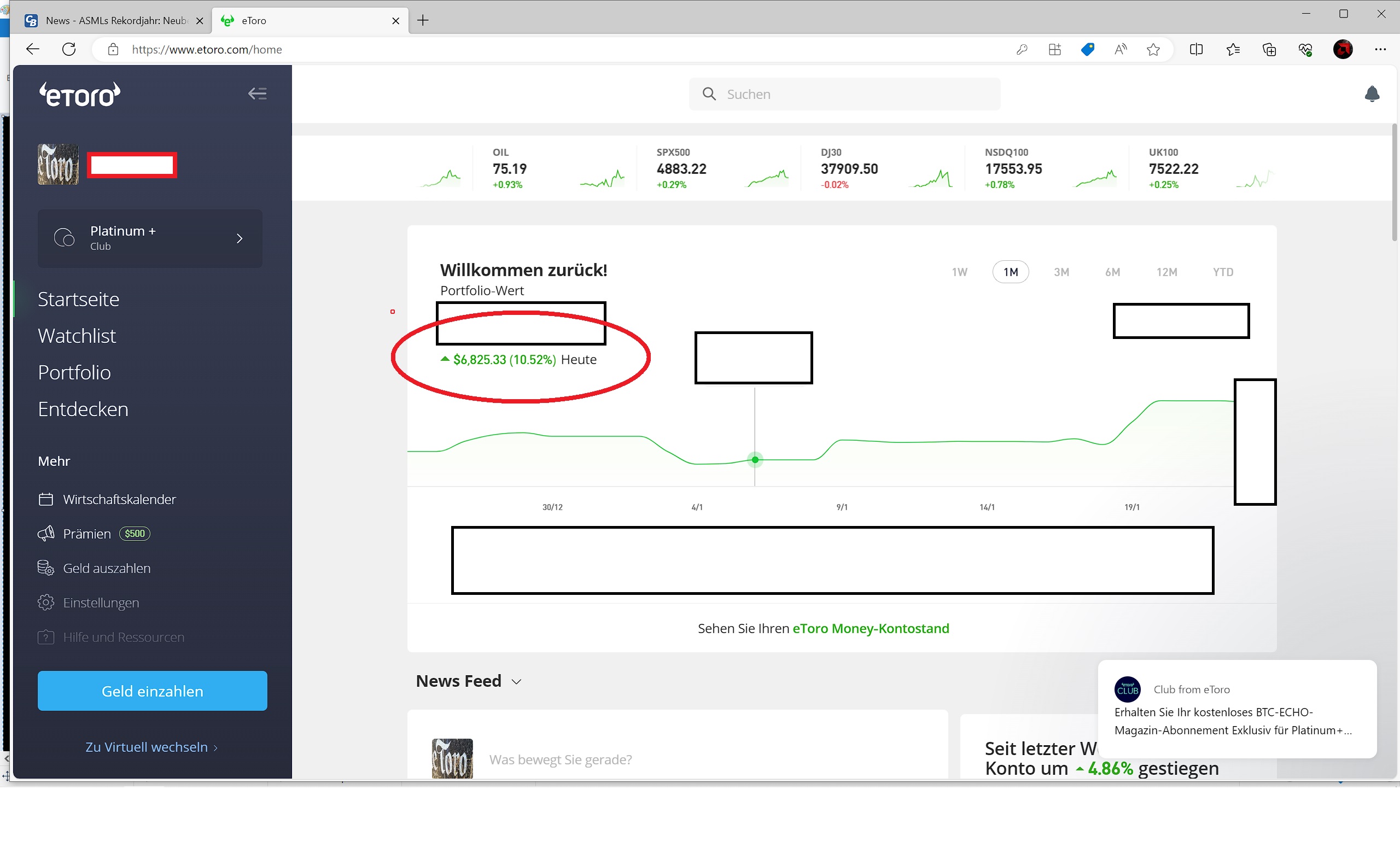
Task: Open eToro Money-Kontostand link
Action: (x=870, y=628)
